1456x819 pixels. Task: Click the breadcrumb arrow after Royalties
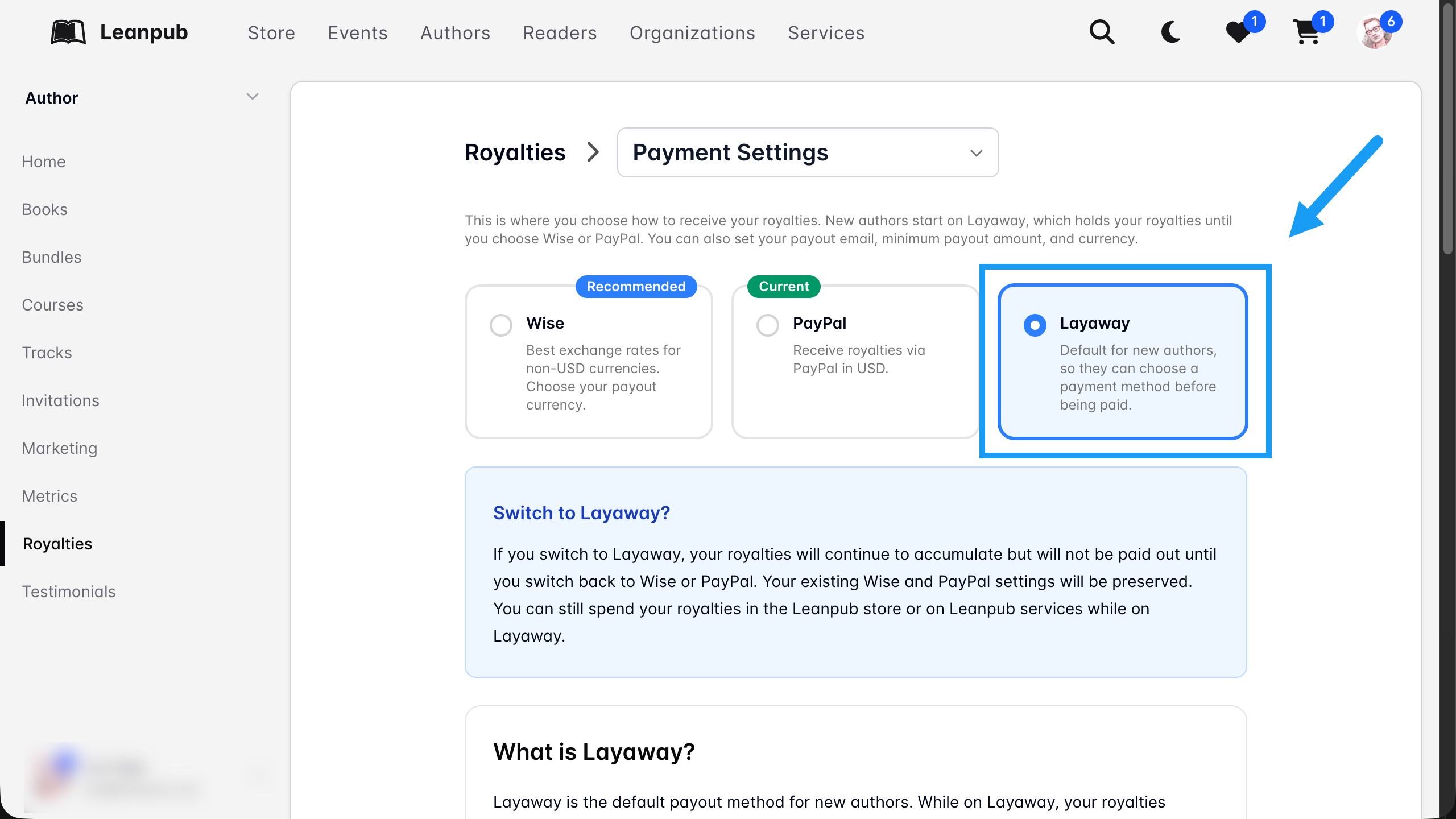tap(593, 152)
